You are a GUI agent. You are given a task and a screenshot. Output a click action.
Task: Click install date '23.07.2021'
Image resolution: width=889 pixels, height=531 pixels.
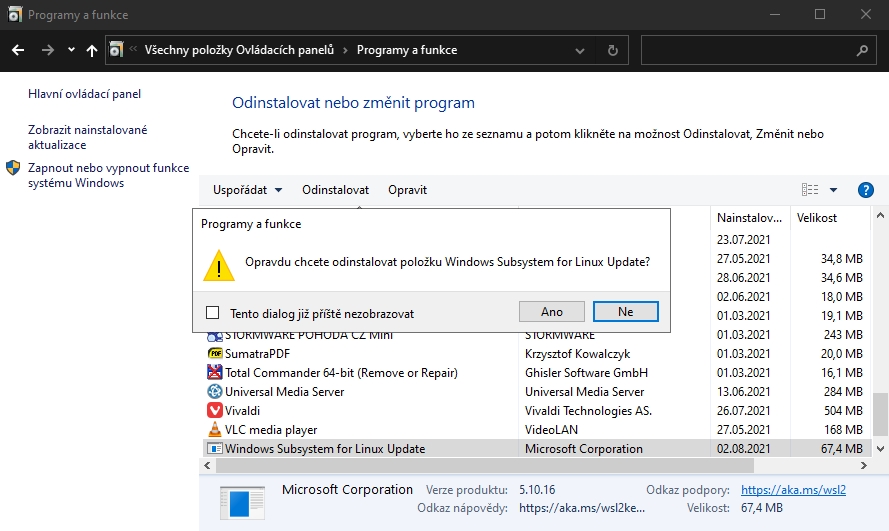click(x=744, y=240)
